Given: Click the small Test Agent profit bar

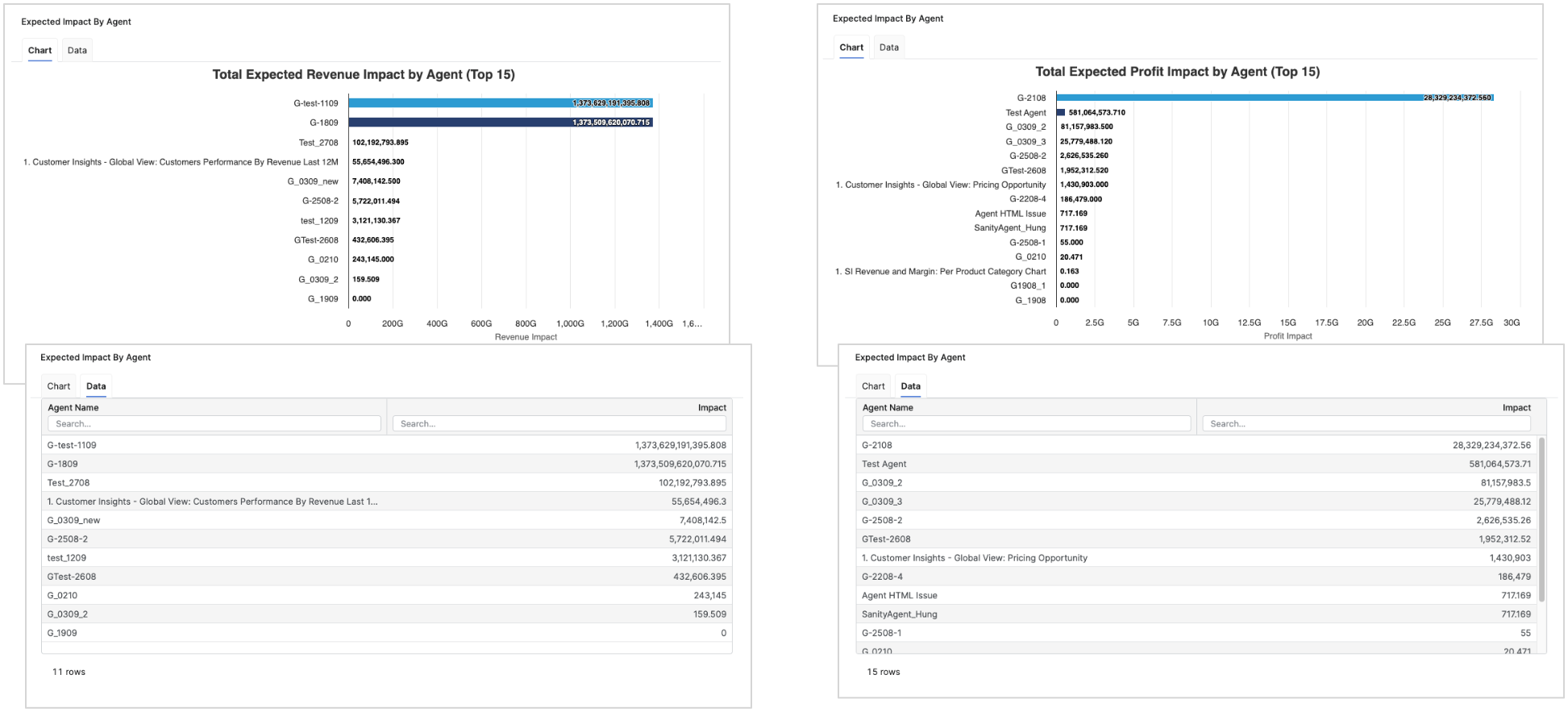Looking at the screenshot, I should pos(1061,113).
